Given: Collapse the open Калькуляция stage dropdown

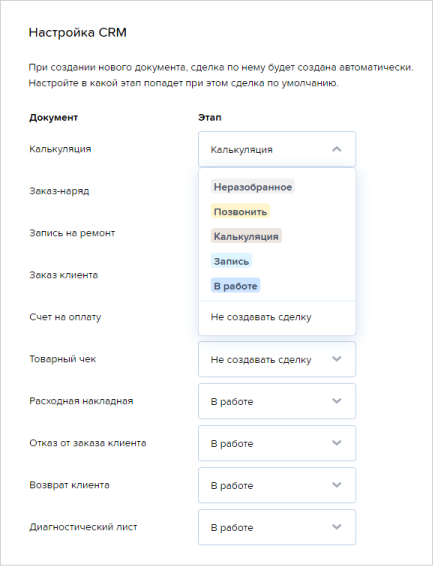Looking at the screenshot, I should (277, 149).
